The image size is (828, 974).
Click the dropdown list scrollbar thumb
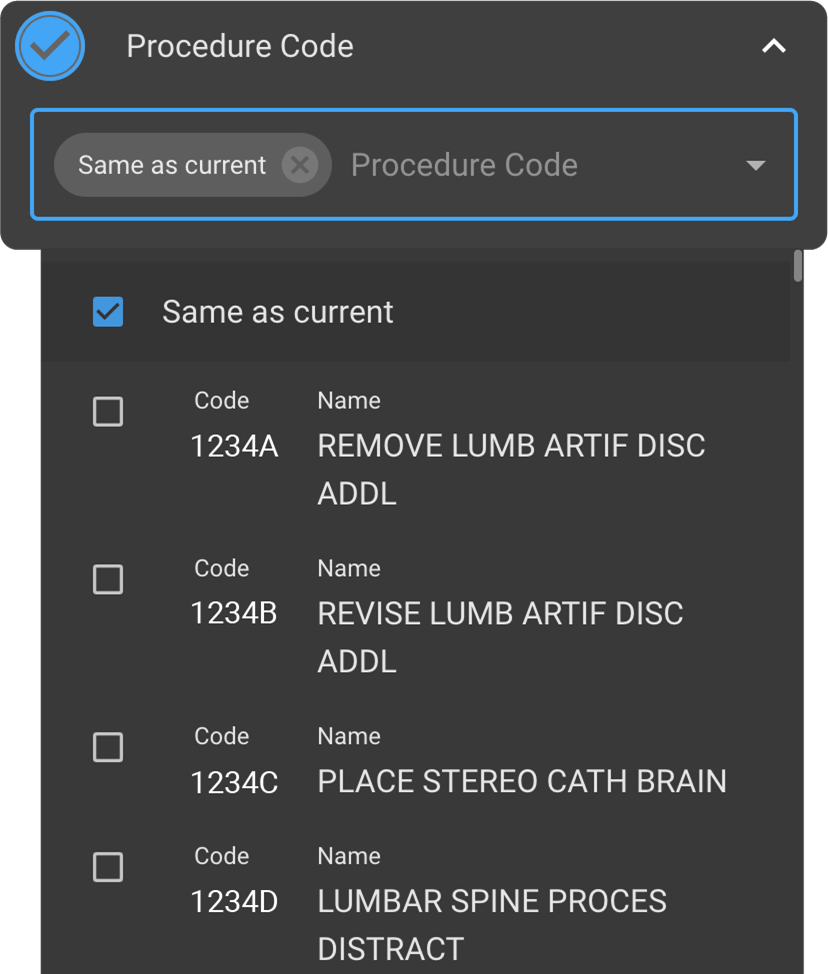click(797, 266)
